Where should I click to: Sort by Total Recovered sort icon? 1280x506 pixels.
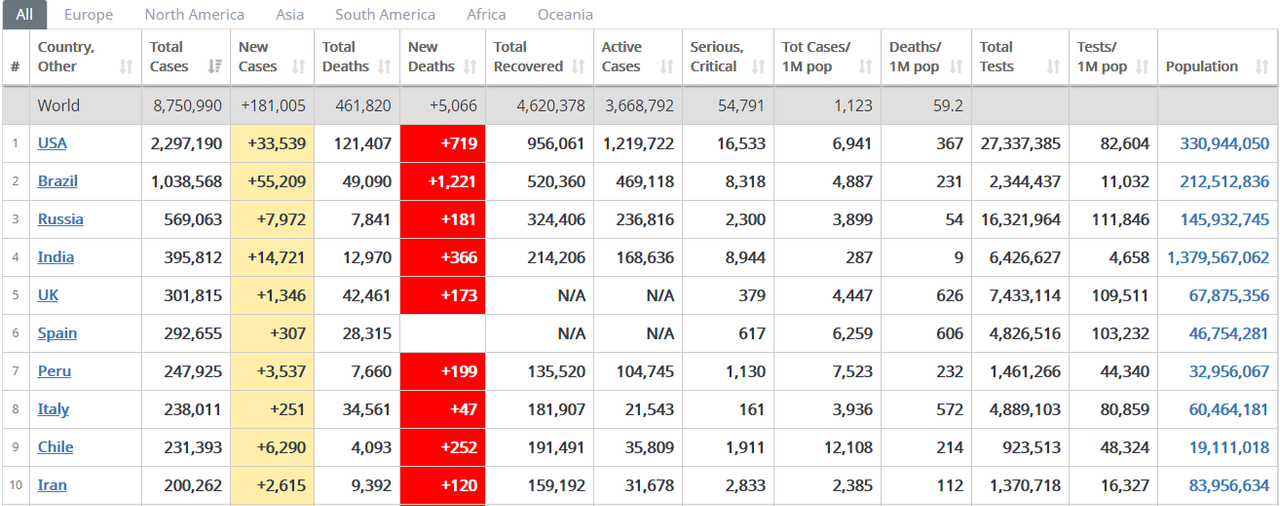click(578, 67)
